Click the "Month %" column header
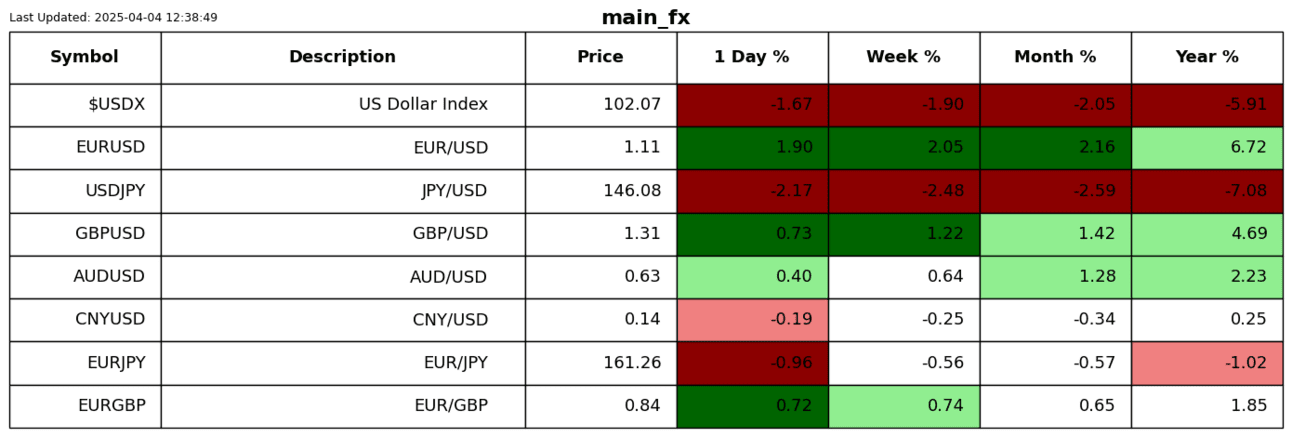Screen dimensions: 1292x437 (x=1055, y=58)
